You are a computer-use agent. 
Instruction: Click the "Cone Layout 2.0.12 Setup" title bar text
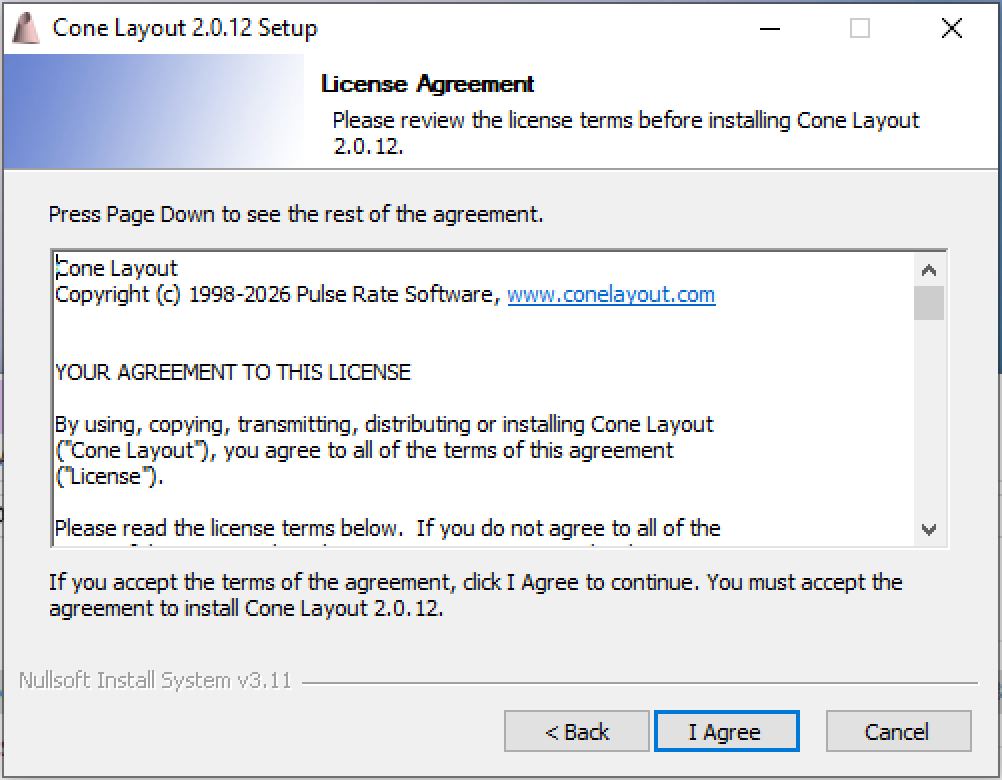[185, 28]
